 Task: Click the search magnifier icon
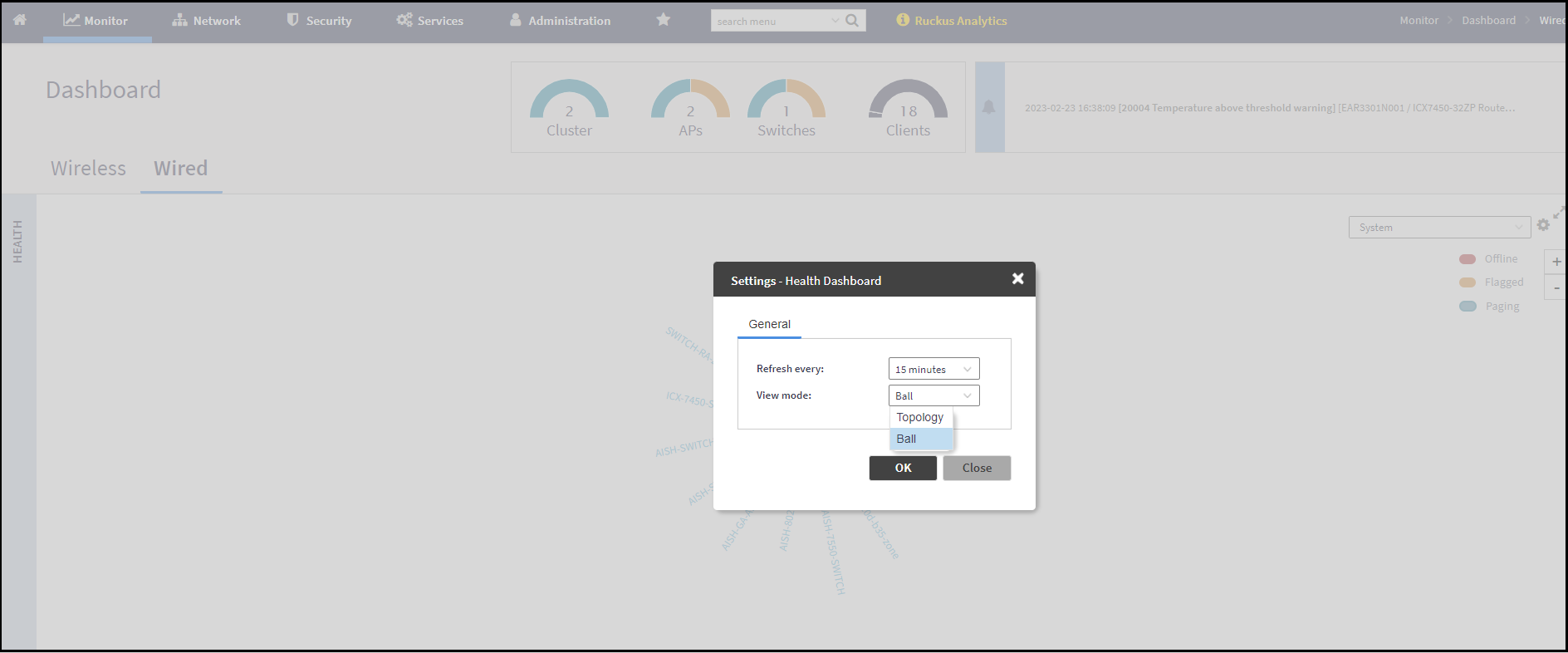(852, 20)
